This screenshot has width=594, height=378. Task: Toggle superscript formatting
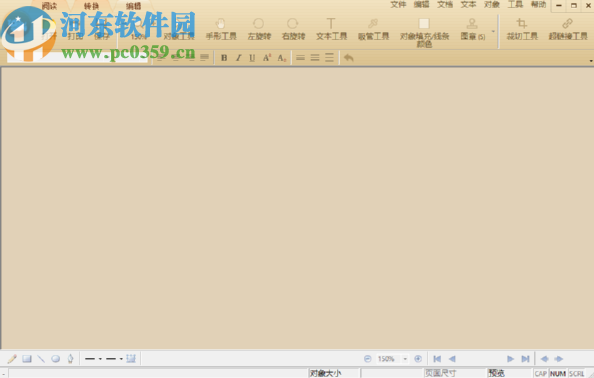(x=267, y=58)
